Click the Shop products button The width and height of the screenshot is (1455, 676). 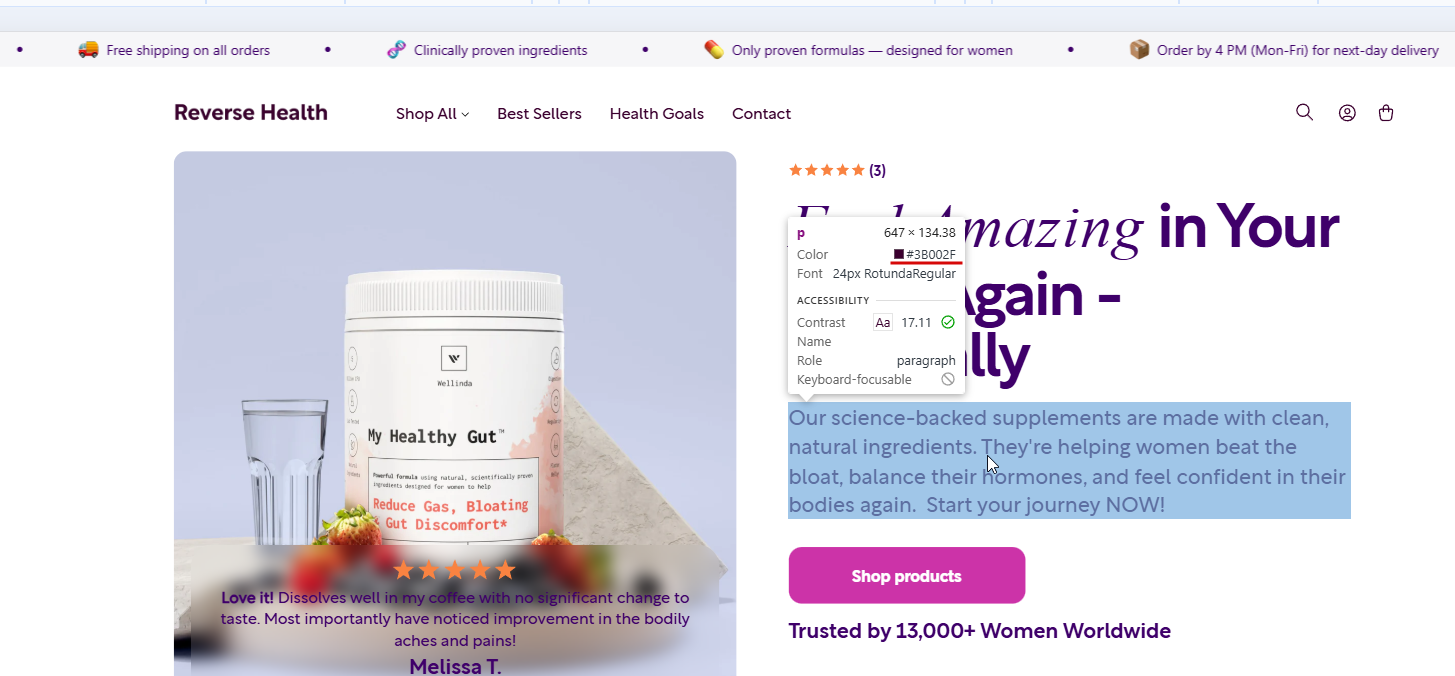pyautogui.click(x=907, y=575)
